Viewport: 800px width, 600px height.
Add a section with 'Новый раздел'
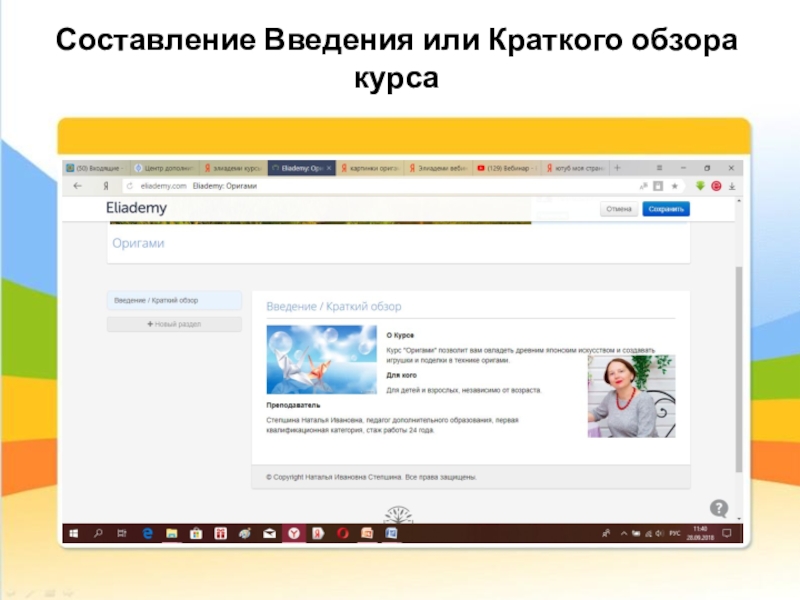click(174, 324)
